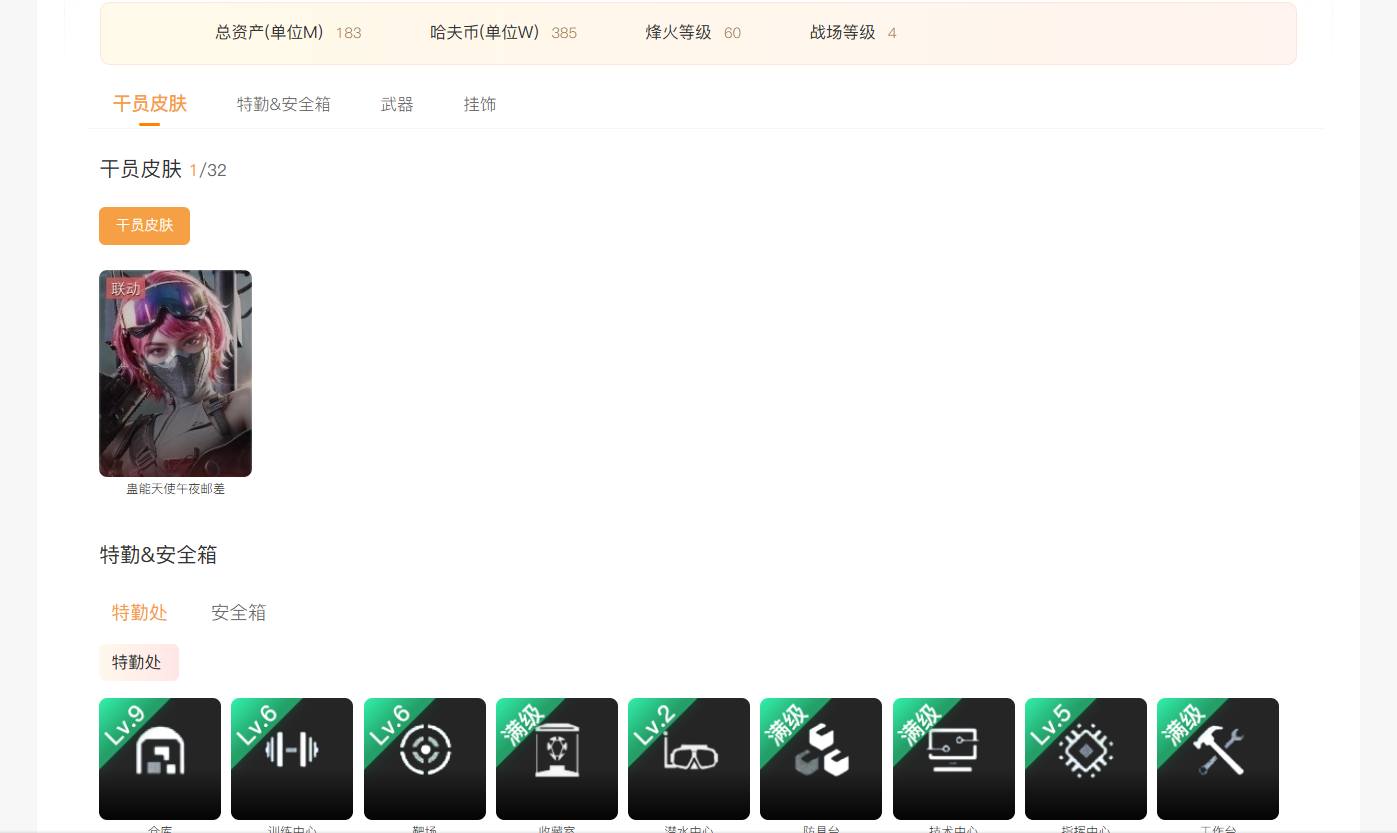Open the max-level tech center monitor icon

[x=954, y=759]
